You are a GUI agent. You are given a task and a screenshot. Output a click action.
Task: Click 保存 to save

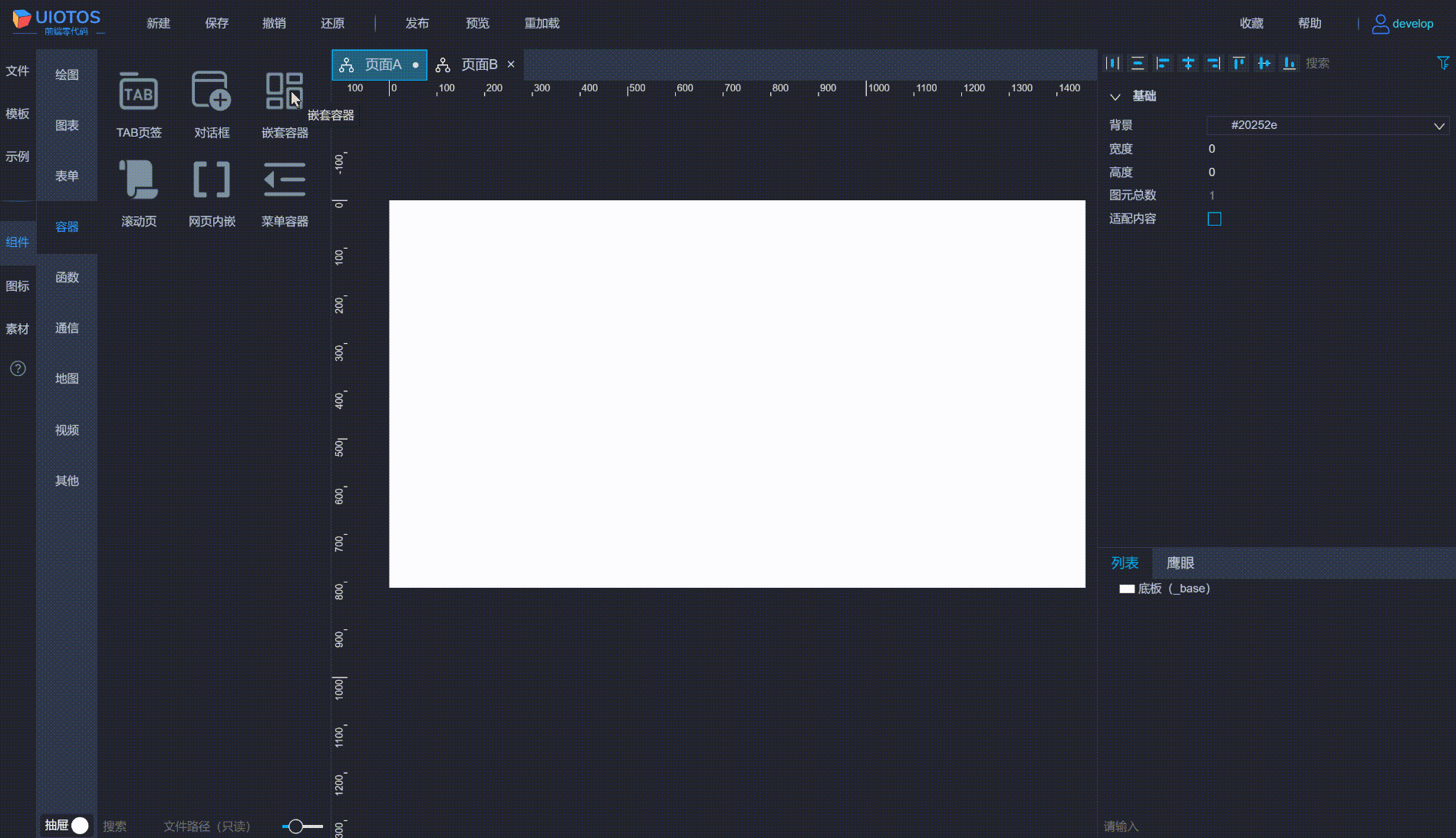point(217,24)
